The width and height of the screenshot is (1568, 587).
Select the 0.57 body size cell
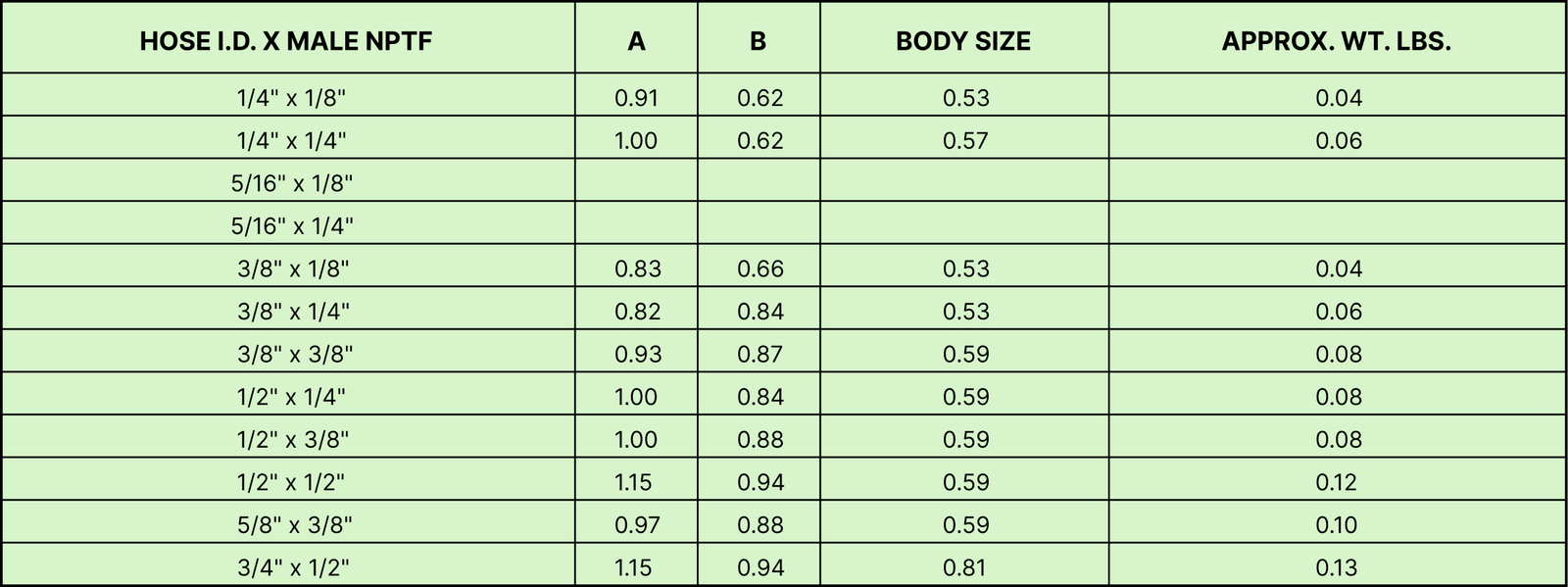click(x=966, y=141)
